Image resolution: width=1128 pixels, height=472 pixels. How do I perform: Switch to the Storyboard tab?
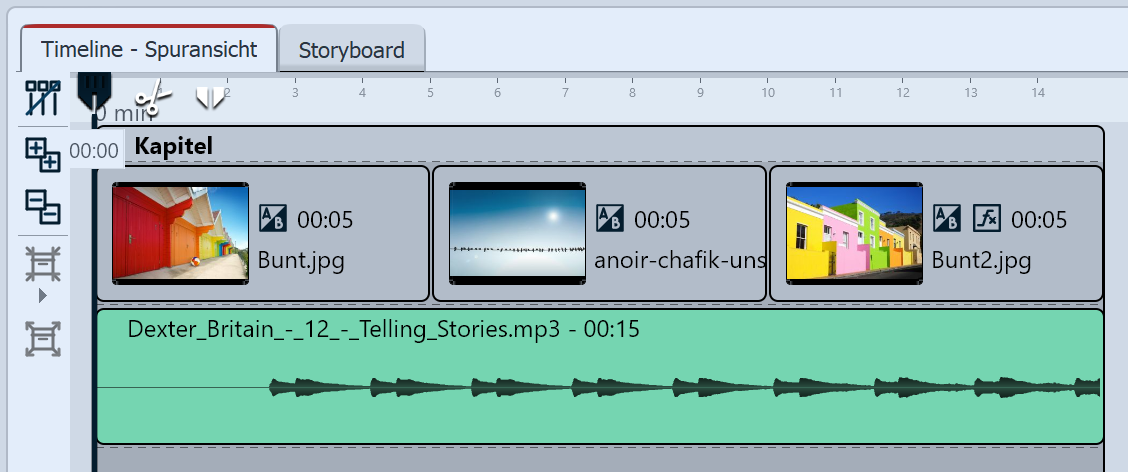coord(351,50)
